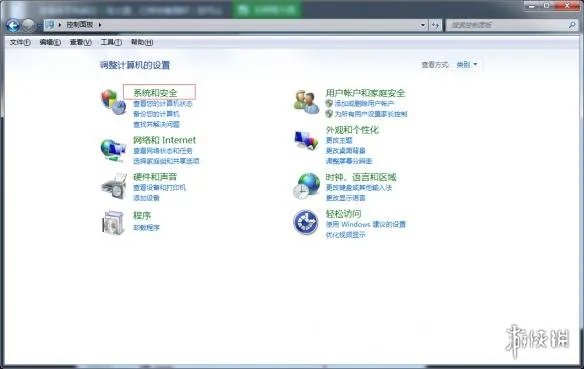The width and height of the screenshot is (584, 369).
Task: Click the greyed Forward navigation arrow
Action: click(29, 25)
